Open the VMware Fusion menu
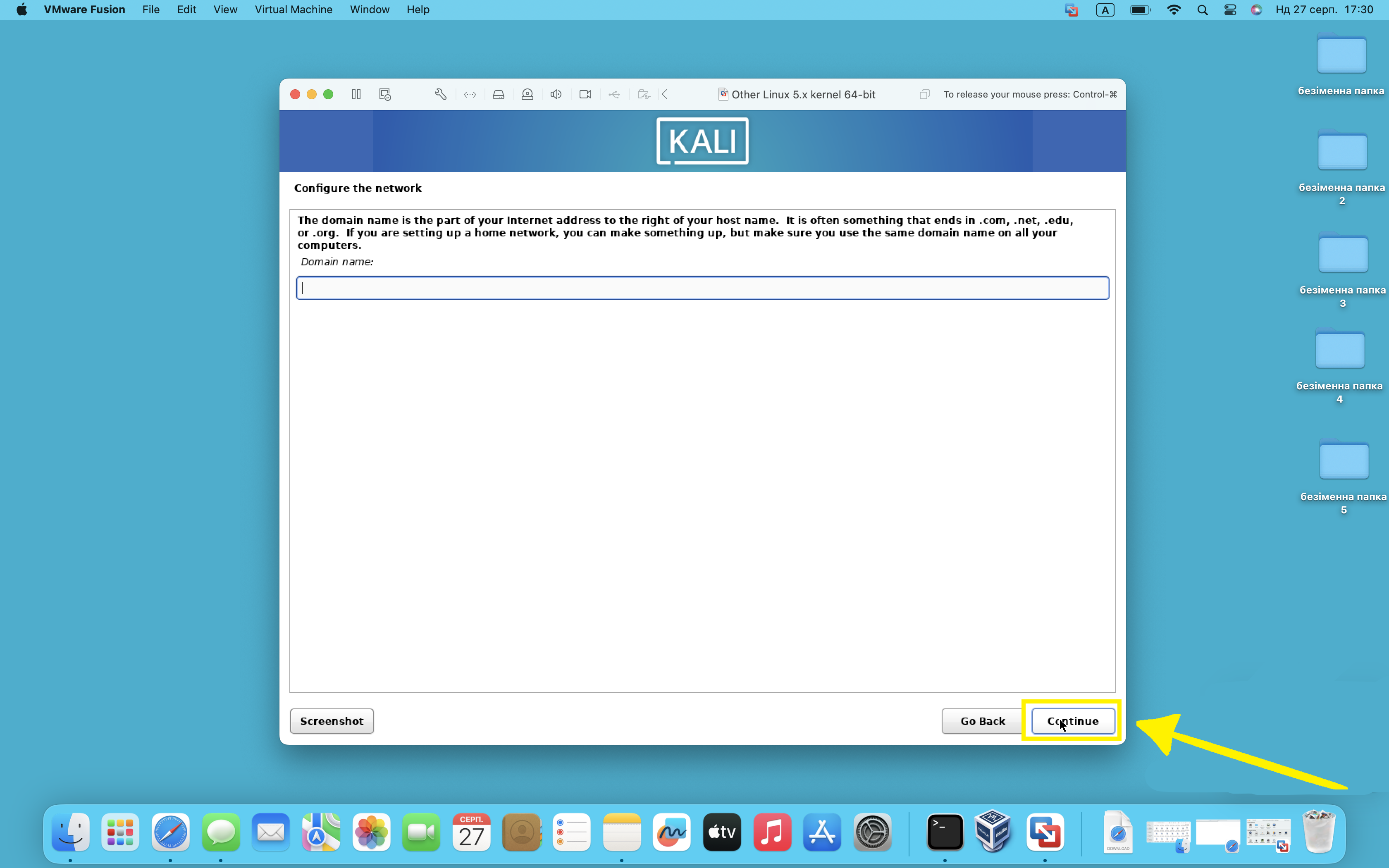Screen dimensions: 1389x868 click(x=84, y=10)
